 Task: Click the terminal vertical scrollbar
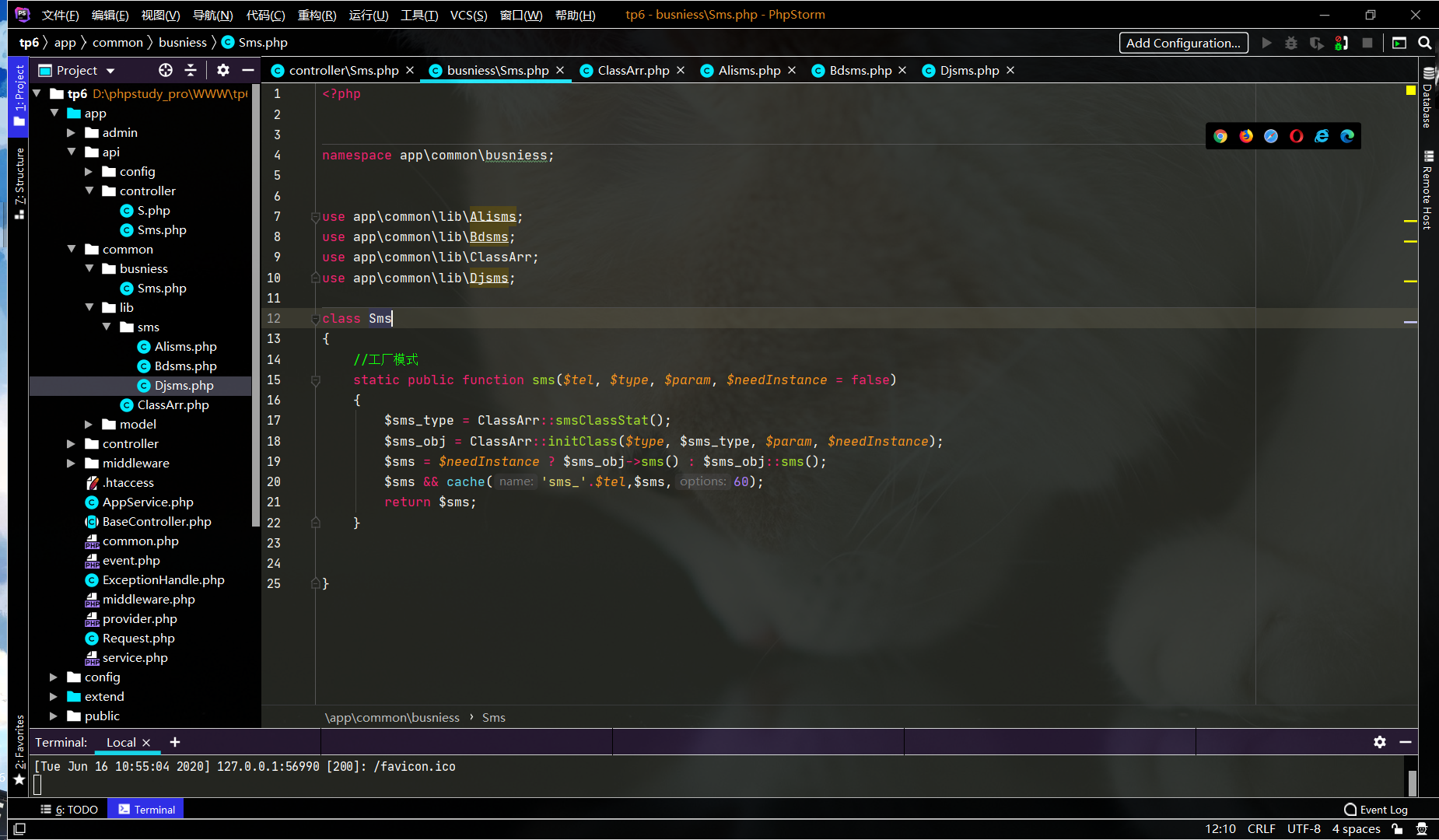[x=1412, y=782]
